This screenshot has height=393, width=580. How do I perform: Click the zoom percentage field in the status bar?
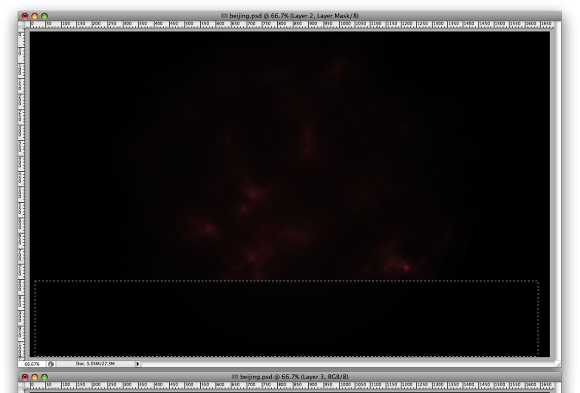point(32,364)
